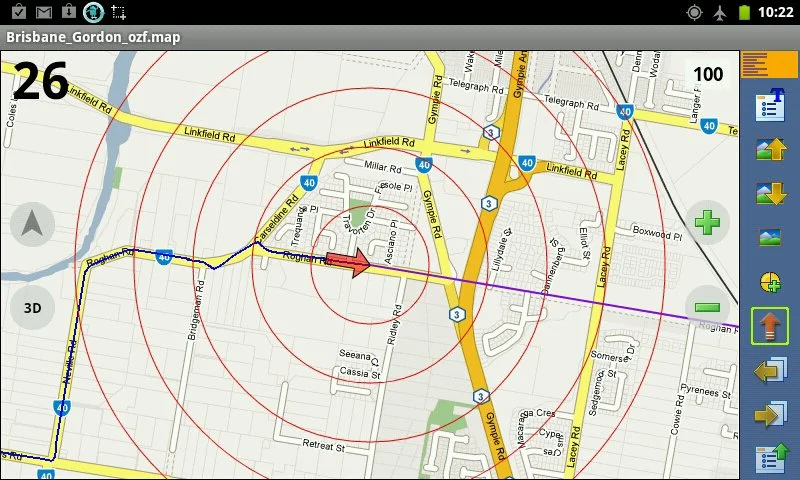
Task: Tap the list icon with green up arrow
Action: [x=769, y=457]
